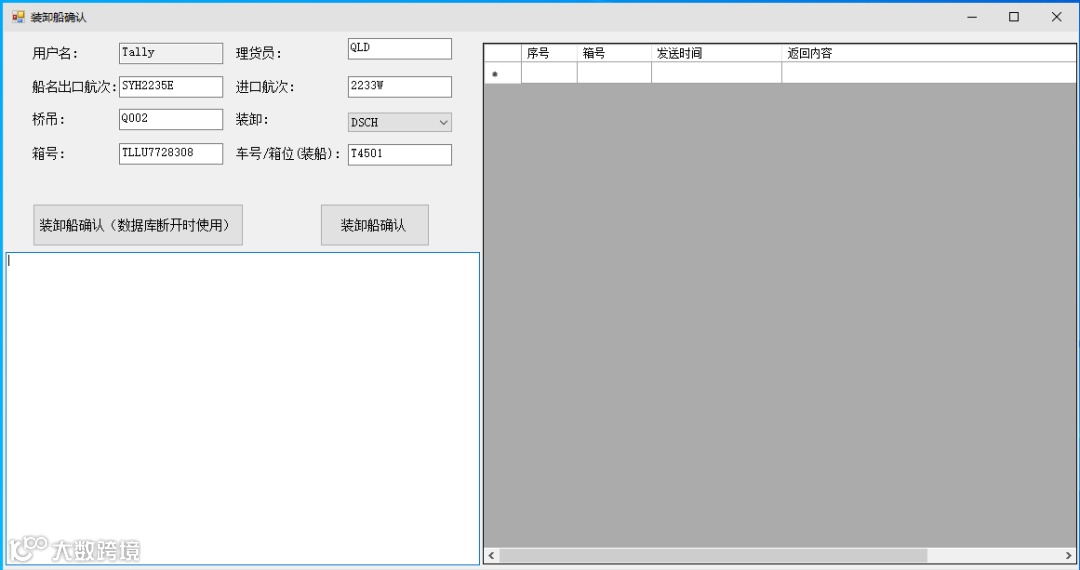Minimize the 装卸船确认 window
Image resolution: width=1080 pixels, height=570 pixels.
pyautogui.click(x=972, y=17)
